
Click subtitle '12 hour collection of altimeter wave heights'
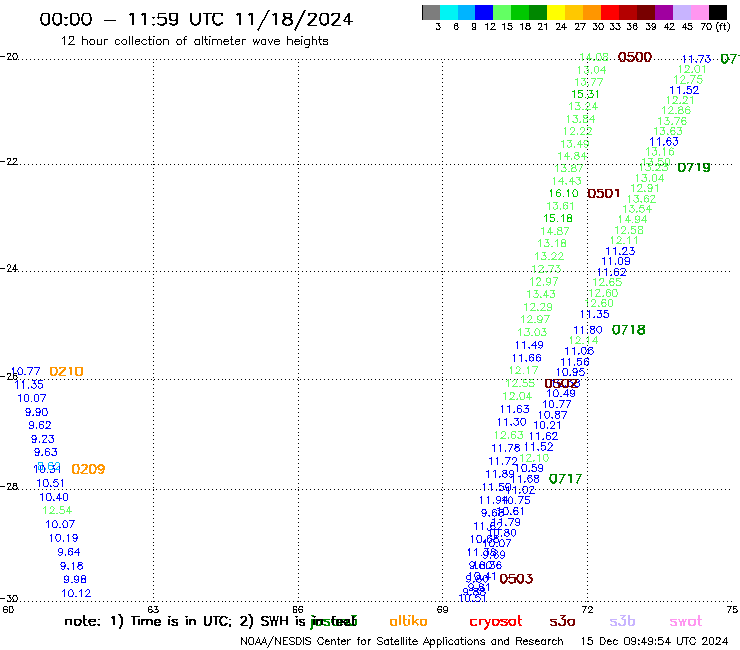click(194, 41)
